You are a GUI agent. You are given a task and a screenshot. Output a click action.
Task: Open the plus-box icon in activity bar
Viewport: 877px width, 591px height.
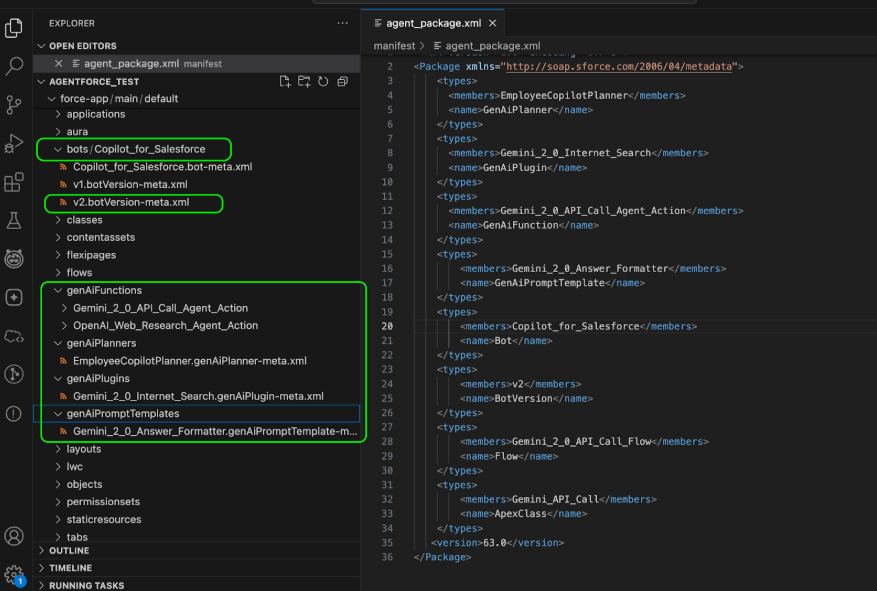point(13,297)
